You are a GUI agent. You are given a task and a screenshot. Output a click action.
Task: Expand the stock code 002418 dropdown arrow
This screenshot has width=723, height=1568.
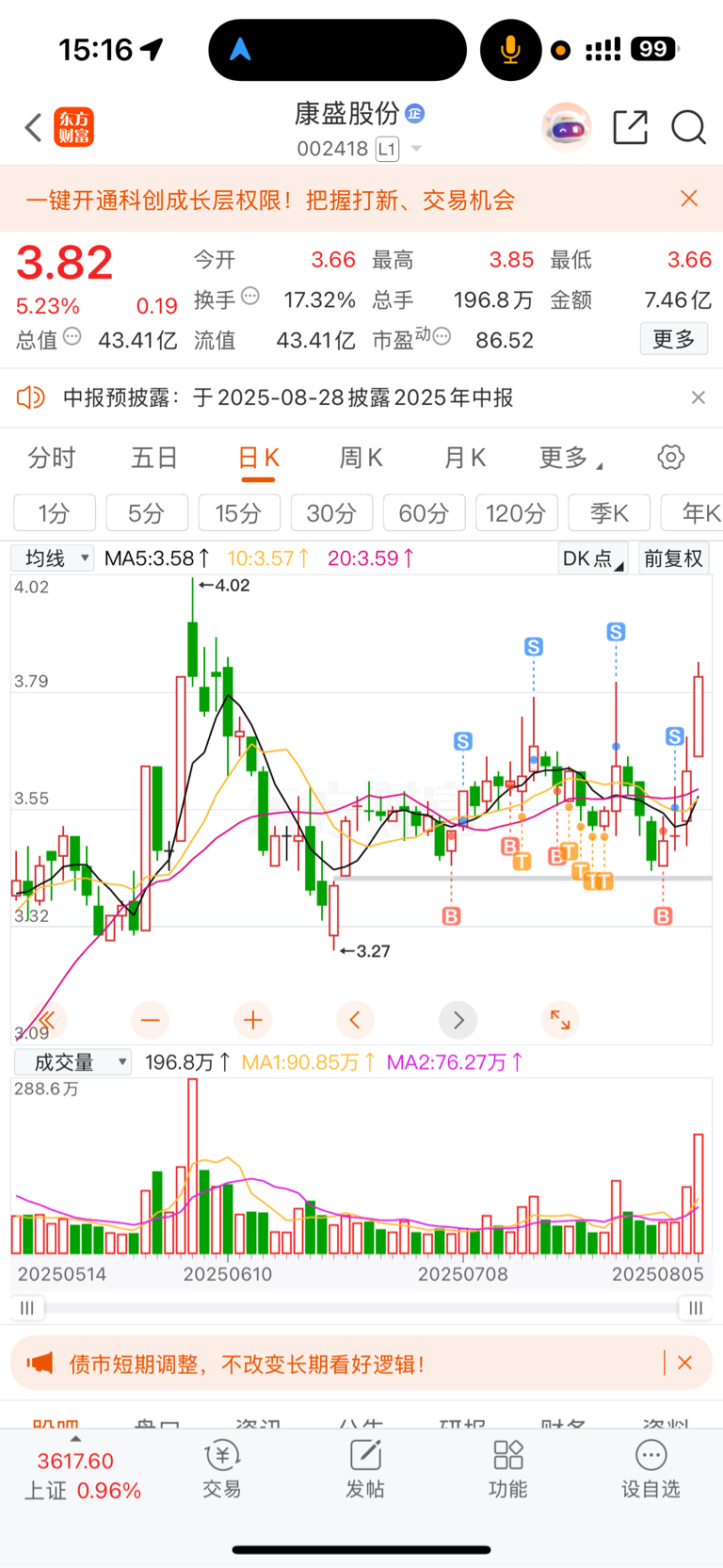coord(416,149)
